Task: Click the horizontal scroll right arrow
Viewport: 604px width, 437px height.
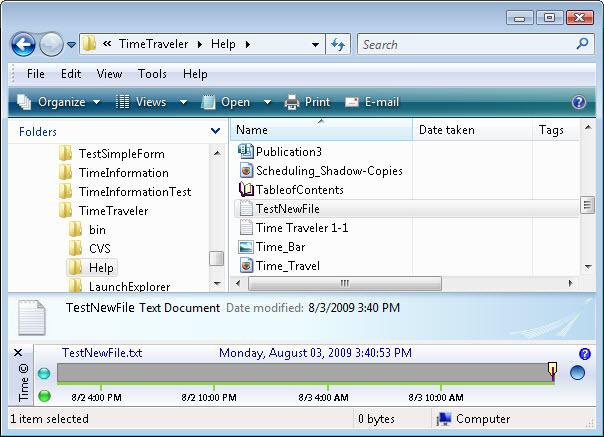Action: click(x=570, y=283)
